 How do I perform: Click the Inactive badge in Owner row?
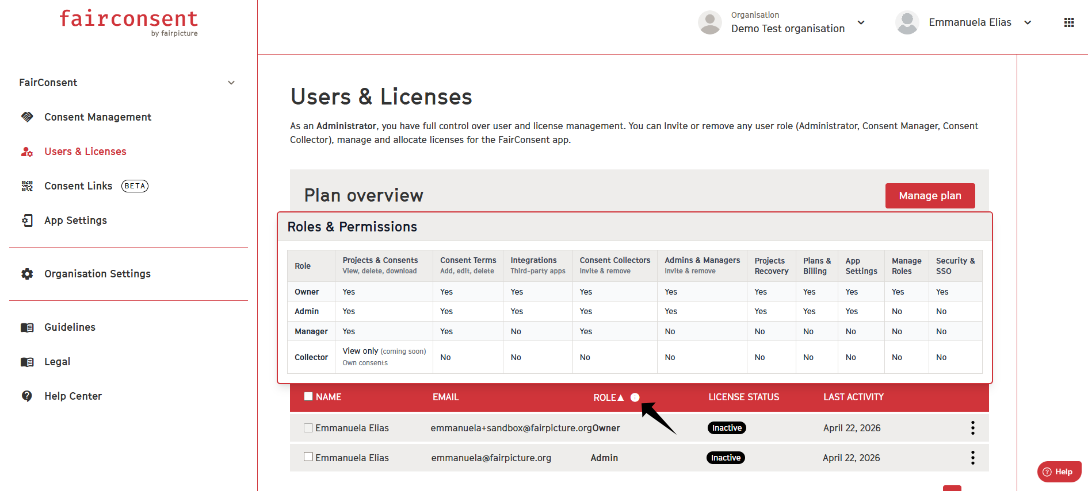(726, 428)
